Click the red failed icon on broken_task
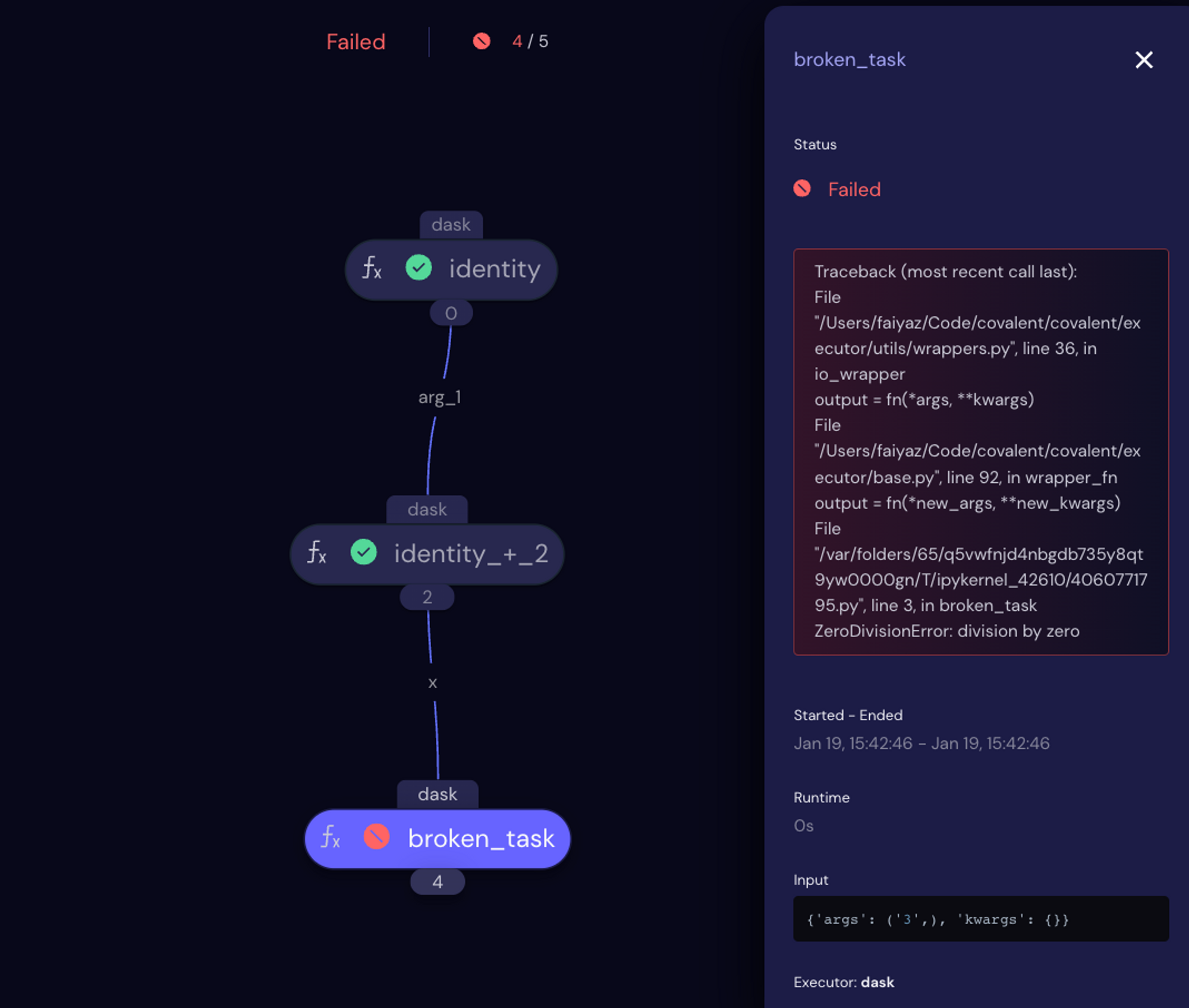 click(377, 838)
